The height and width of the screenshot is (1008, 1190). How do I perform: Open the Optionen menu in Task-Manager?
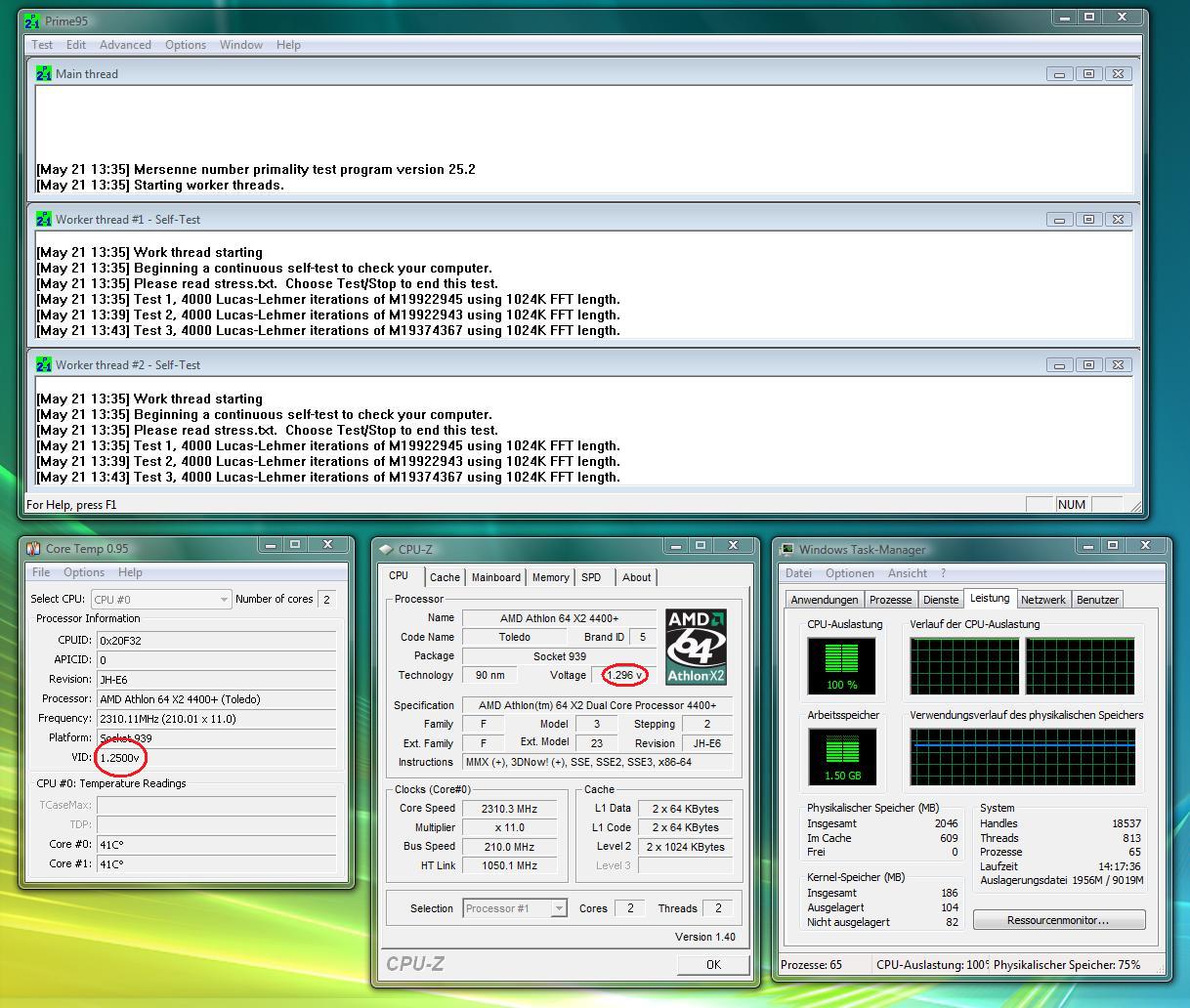click(x=850, y=573)
